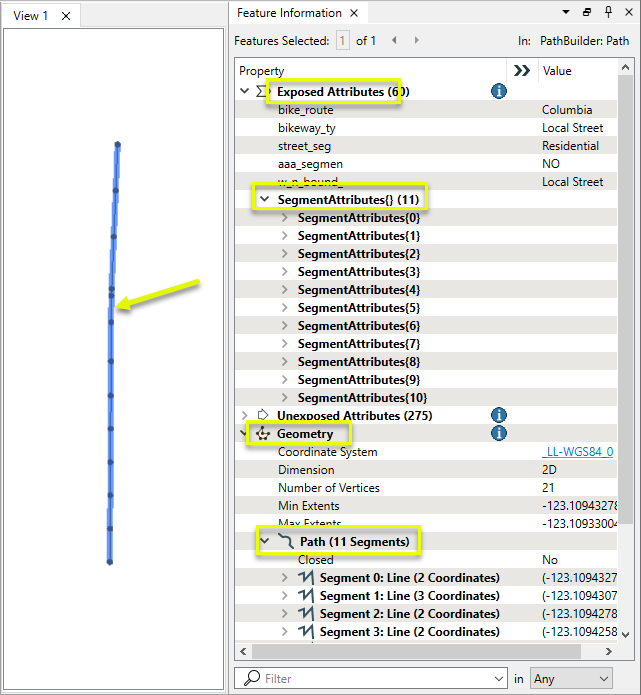Collapse the Path (11 Segments) node
641x695 pixels.
(x=265, y=541)
